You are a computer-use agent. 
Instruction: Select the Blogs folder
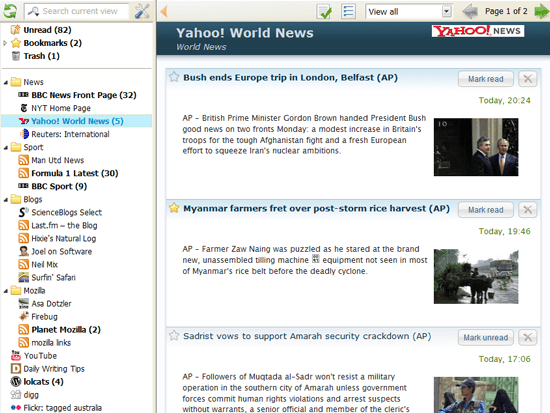pyautogui.click(x=33, y=199)
